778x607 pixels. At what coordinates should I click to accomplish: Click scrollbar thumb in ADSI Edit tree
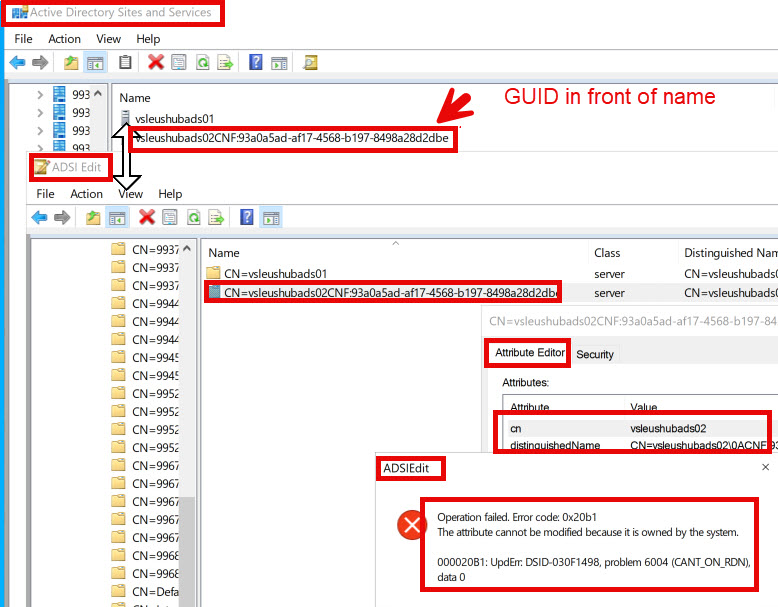tap(187, 551)
